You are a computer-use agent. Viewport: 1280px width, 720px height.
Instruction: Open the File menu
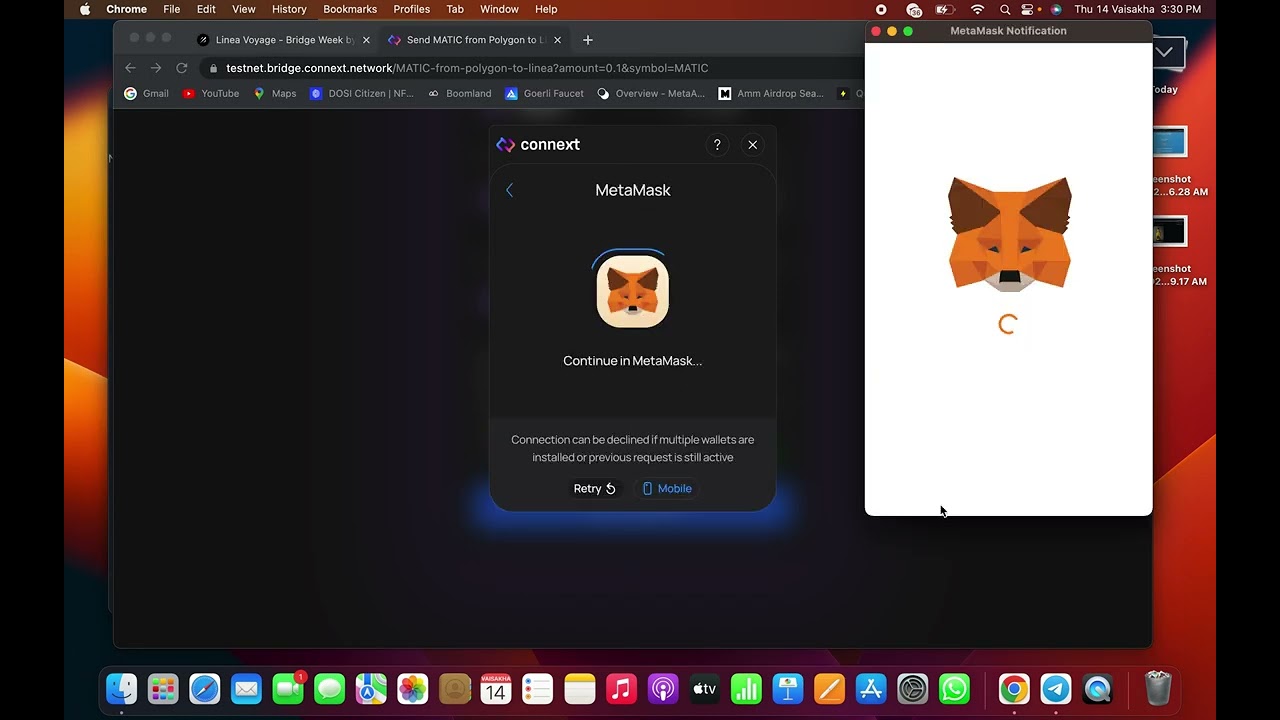(172, 9)
